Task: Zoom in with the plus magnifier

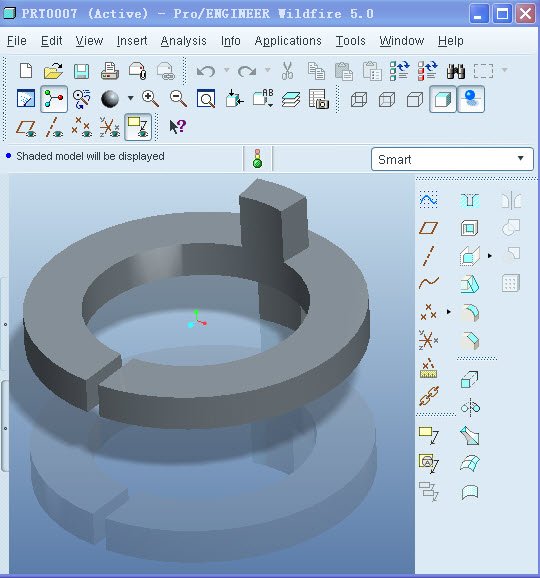Action: (x=150, y=98)
